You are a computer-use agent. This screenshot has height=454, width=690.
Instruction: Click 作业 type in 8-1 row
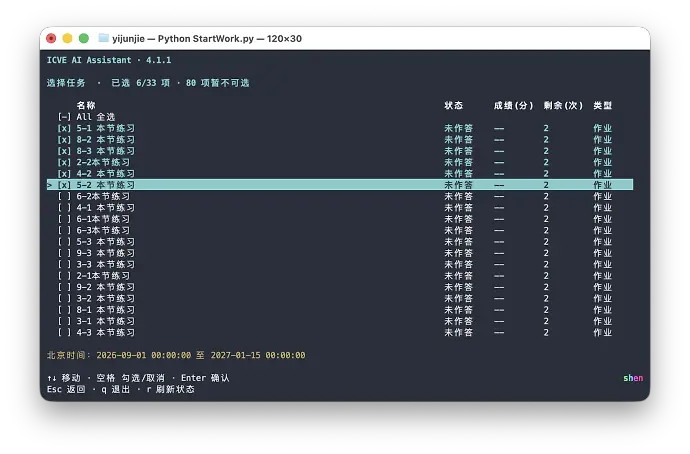[602, 310]
